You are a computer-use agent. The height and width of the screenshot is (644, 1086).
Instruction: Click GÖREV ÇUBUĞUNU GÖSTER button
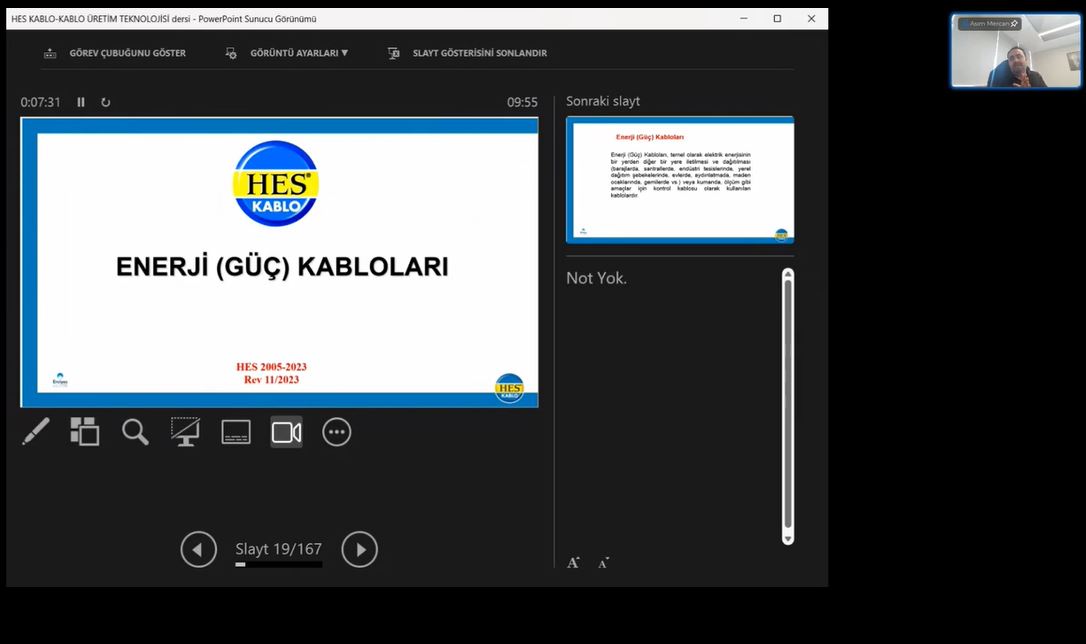(127, 53)
